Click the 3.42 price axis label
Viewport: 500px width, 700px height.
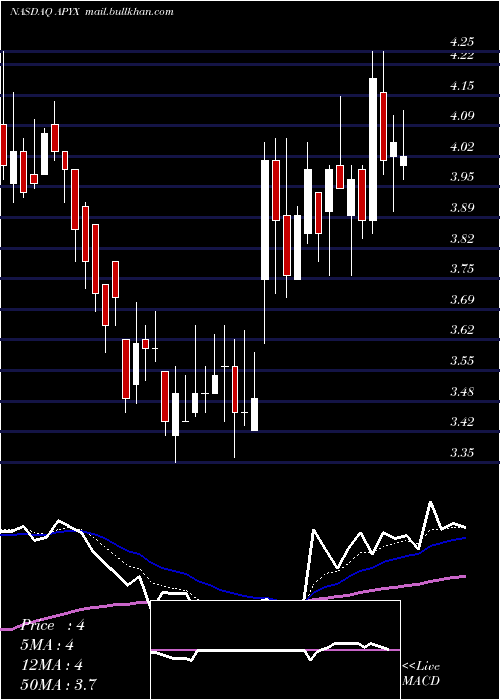[x=462, y=421]
